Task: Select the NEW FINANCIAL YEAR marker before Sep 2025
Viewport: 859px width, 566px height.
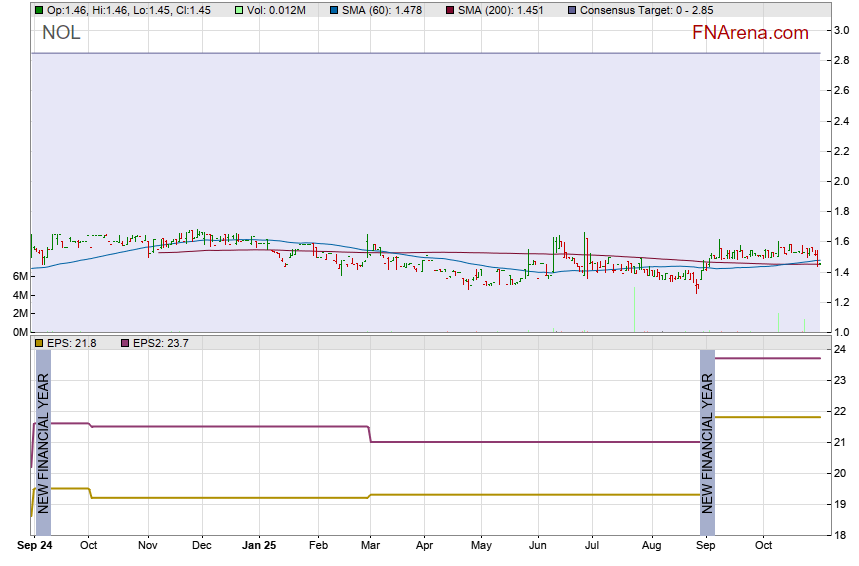Action: coord(707,442)
